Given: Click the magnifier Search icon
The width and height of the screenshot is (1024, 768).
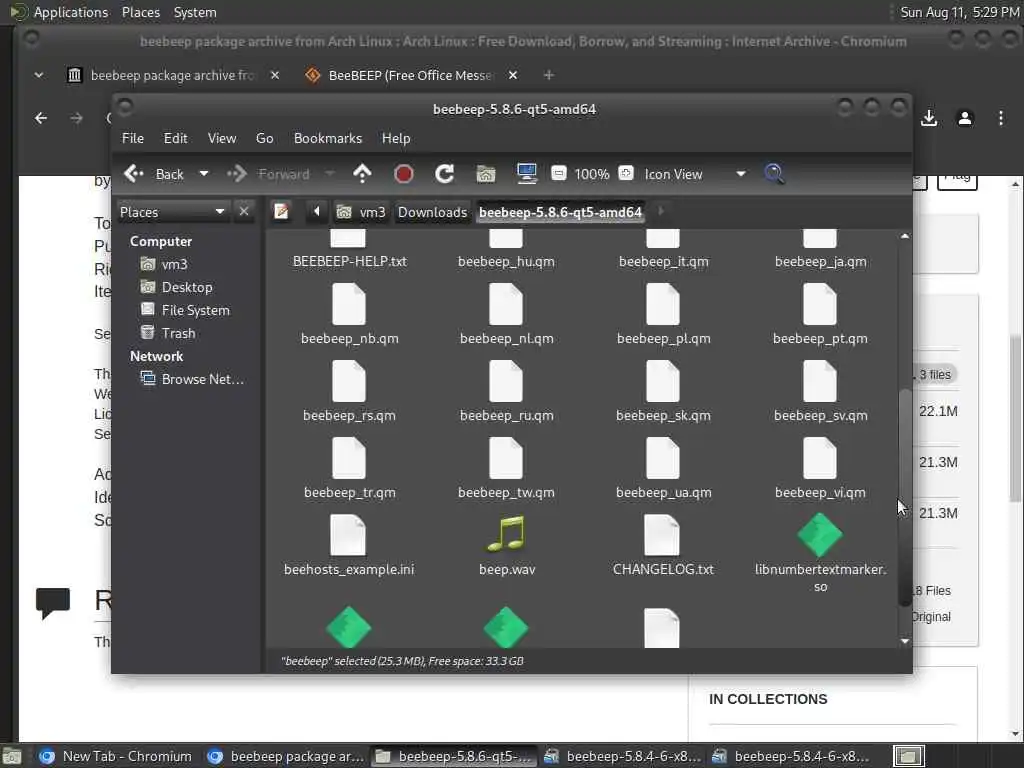Looking at the screenshot, I should [x=775, y=174].
